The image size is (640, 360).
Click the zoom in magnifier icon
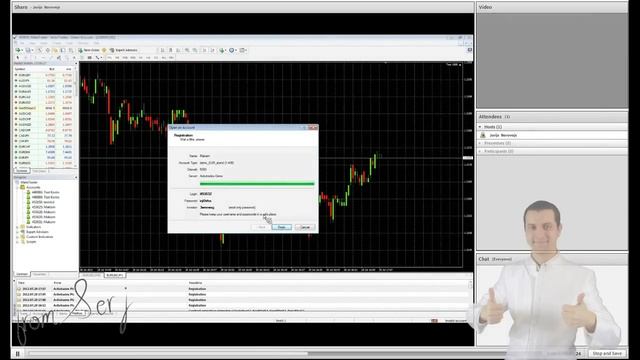[187, 50]
